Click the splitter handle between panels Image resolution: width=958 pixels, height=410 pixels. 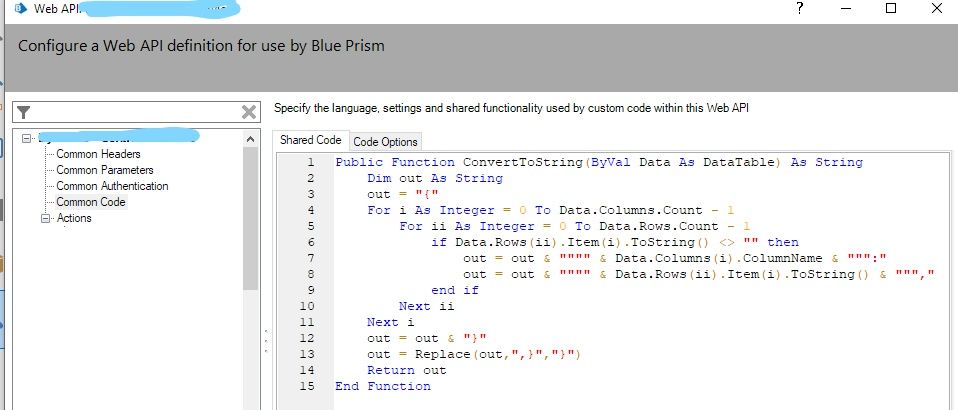(x=266, y=341)
